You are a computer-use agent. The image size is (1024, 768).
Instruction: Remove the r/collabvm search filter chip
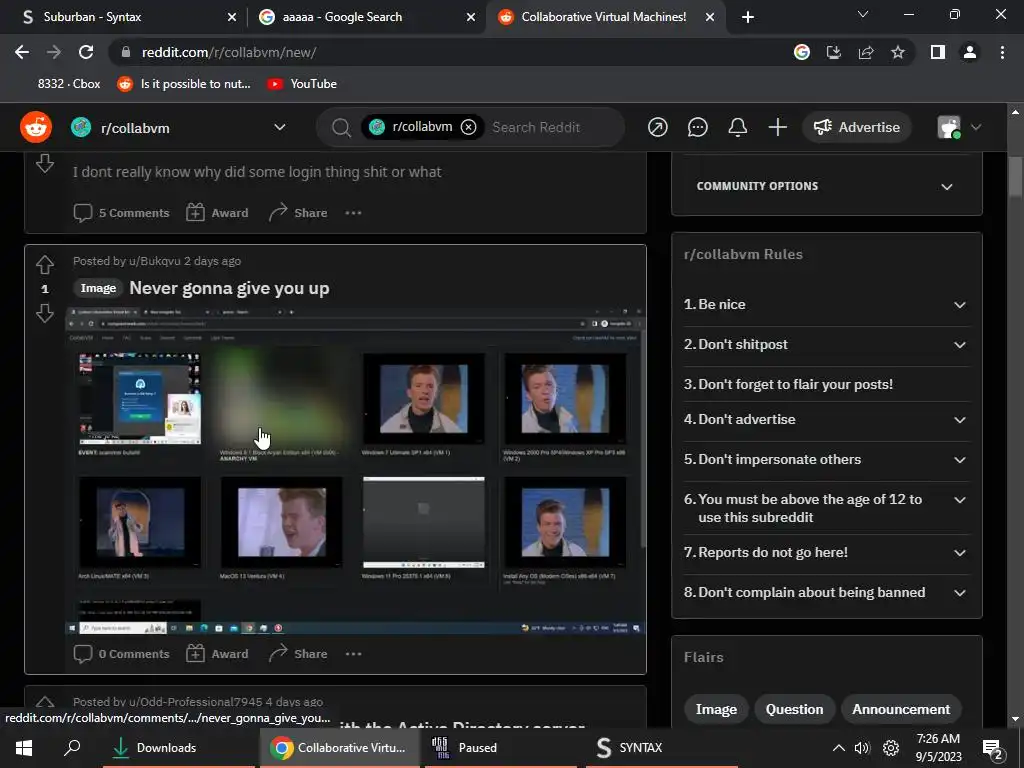pos(468,127)
